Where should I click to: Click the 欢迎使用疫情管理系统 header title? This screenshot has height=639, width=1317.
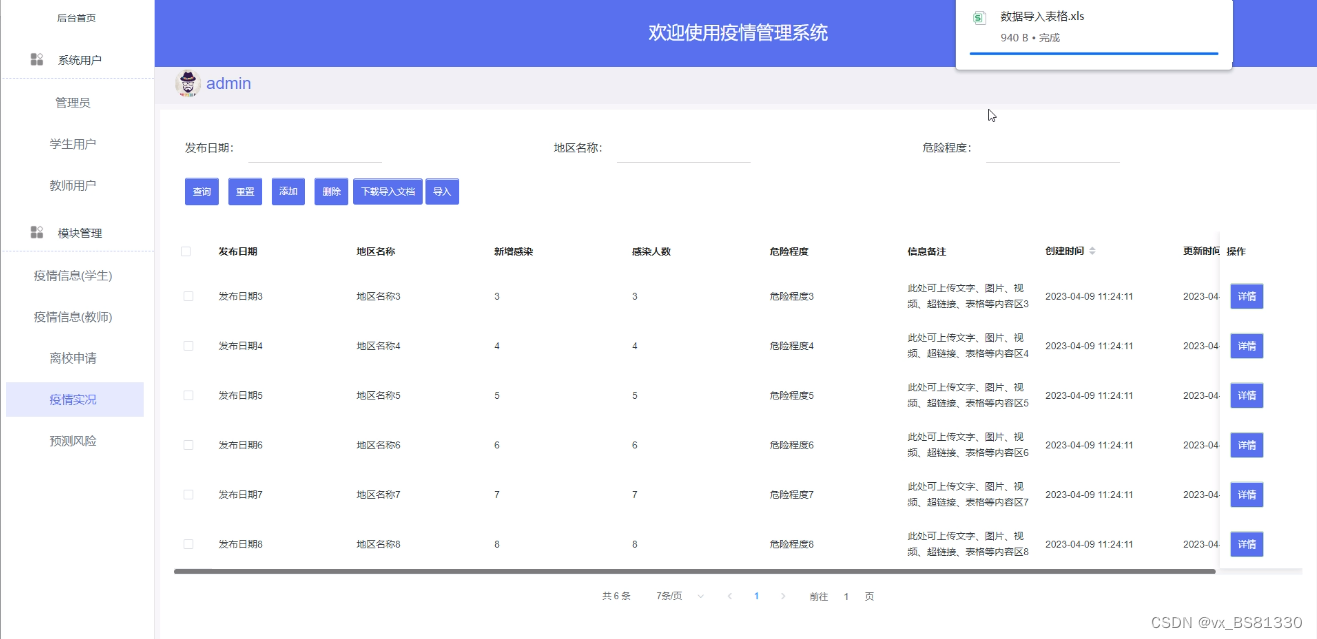point(738,33)
